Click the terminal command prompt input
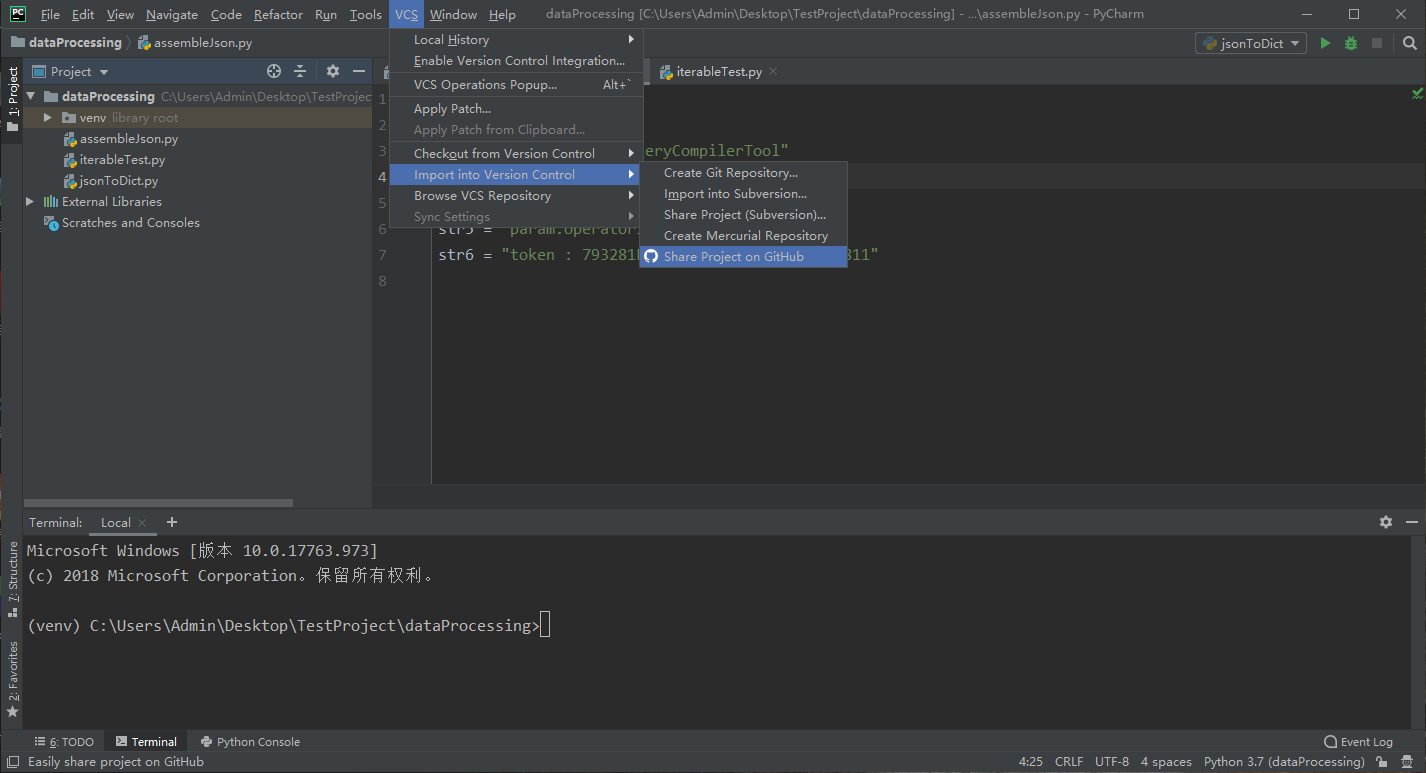1426x773 pixels. tap(545, 625)
